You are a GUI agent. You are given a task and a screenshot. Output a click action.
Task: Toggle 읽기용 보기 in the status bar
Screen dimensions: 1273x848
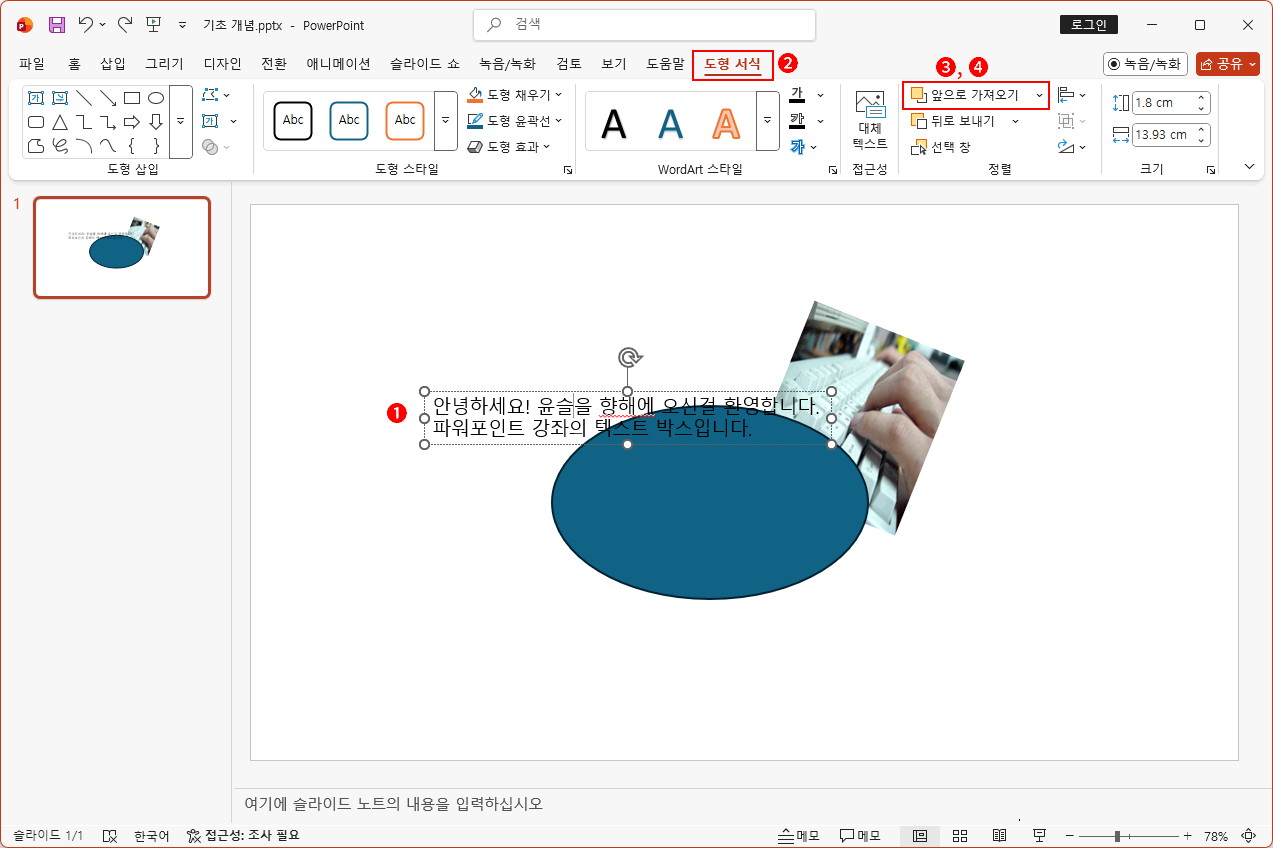point(999,835)
